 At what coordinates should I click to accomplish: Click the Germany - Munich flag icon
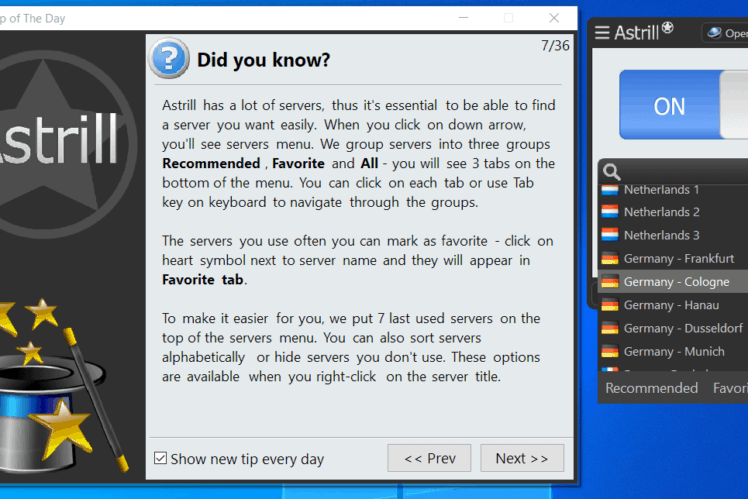610,352
